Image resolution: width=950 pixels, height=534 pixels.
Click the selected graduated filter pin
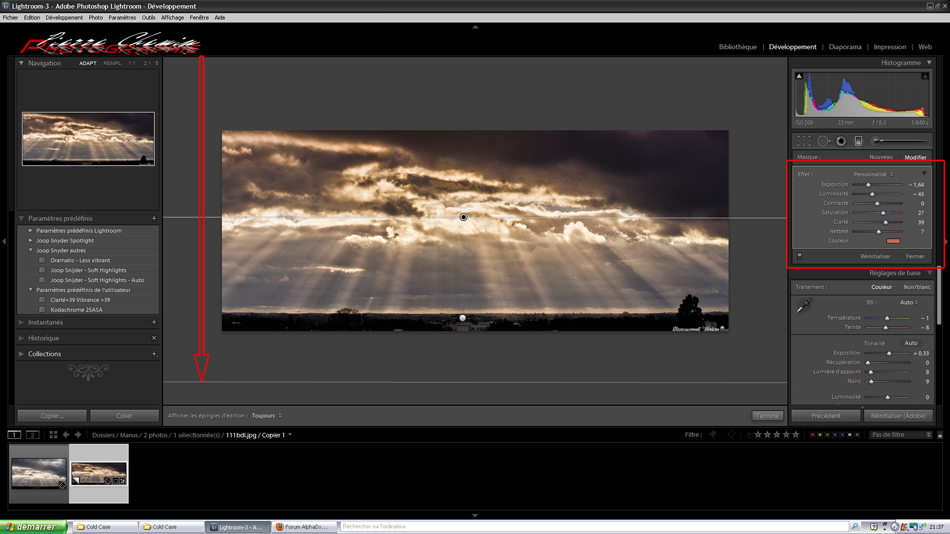(x=463, y=217)
